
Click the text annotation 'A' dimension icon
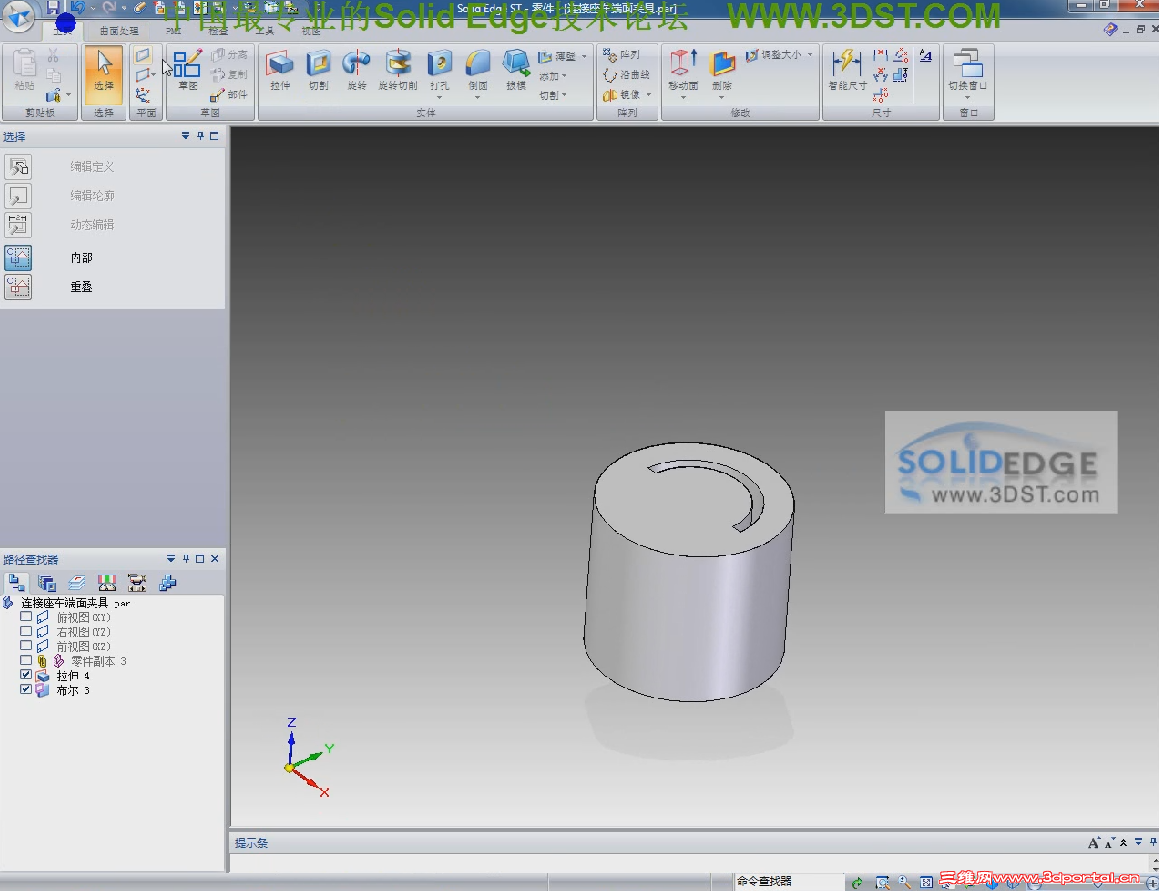pos(925,55)
